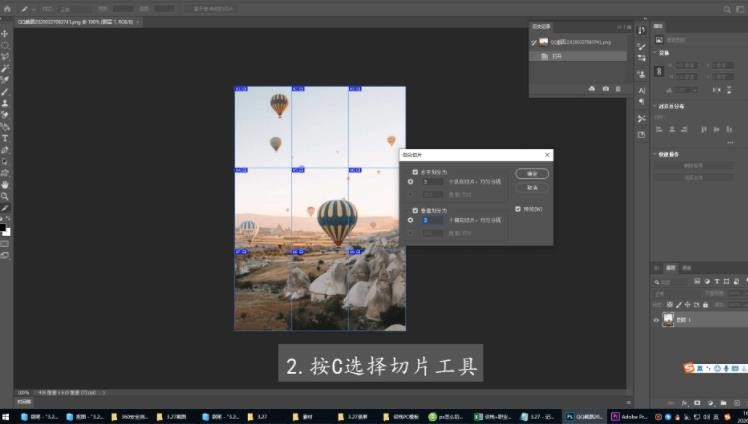This screenshot has width=748, height=424.
Task: Confirm the divide slice dialog with OK
Action: [x=532, y=174]
